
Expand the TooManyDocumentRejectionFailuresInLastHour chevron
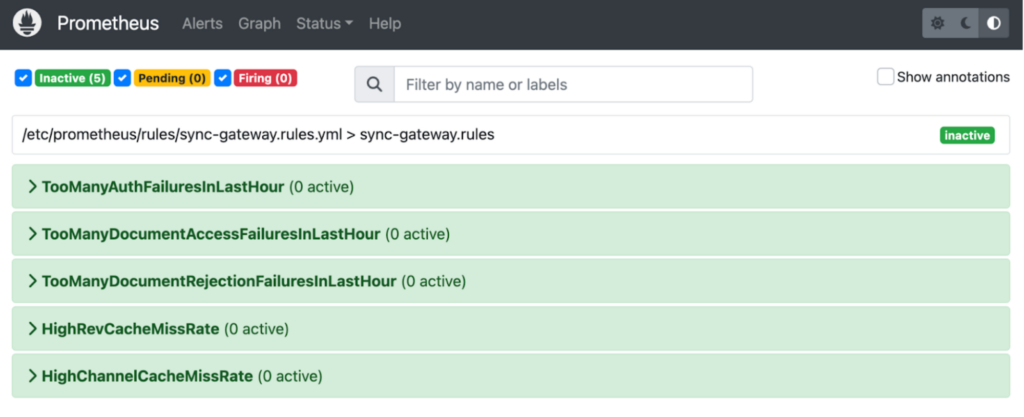pyautogui.click(x=32, y=281)
